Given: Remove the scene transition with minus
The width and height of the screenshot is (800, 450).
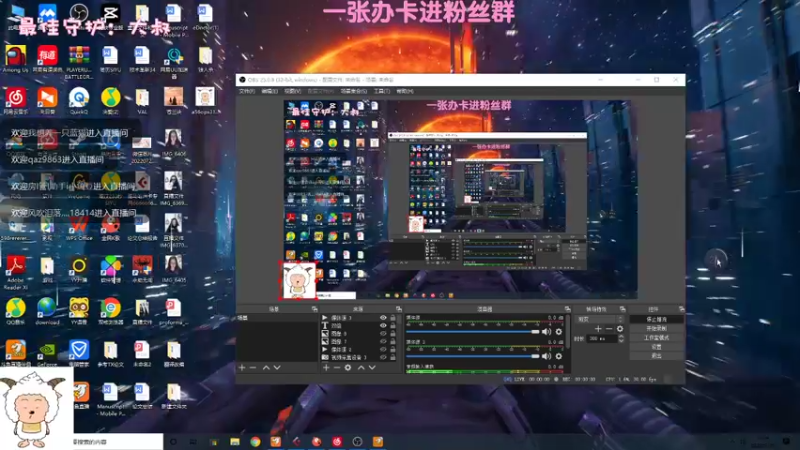Looking at the screenshot, I should click(x=609, y=329).
